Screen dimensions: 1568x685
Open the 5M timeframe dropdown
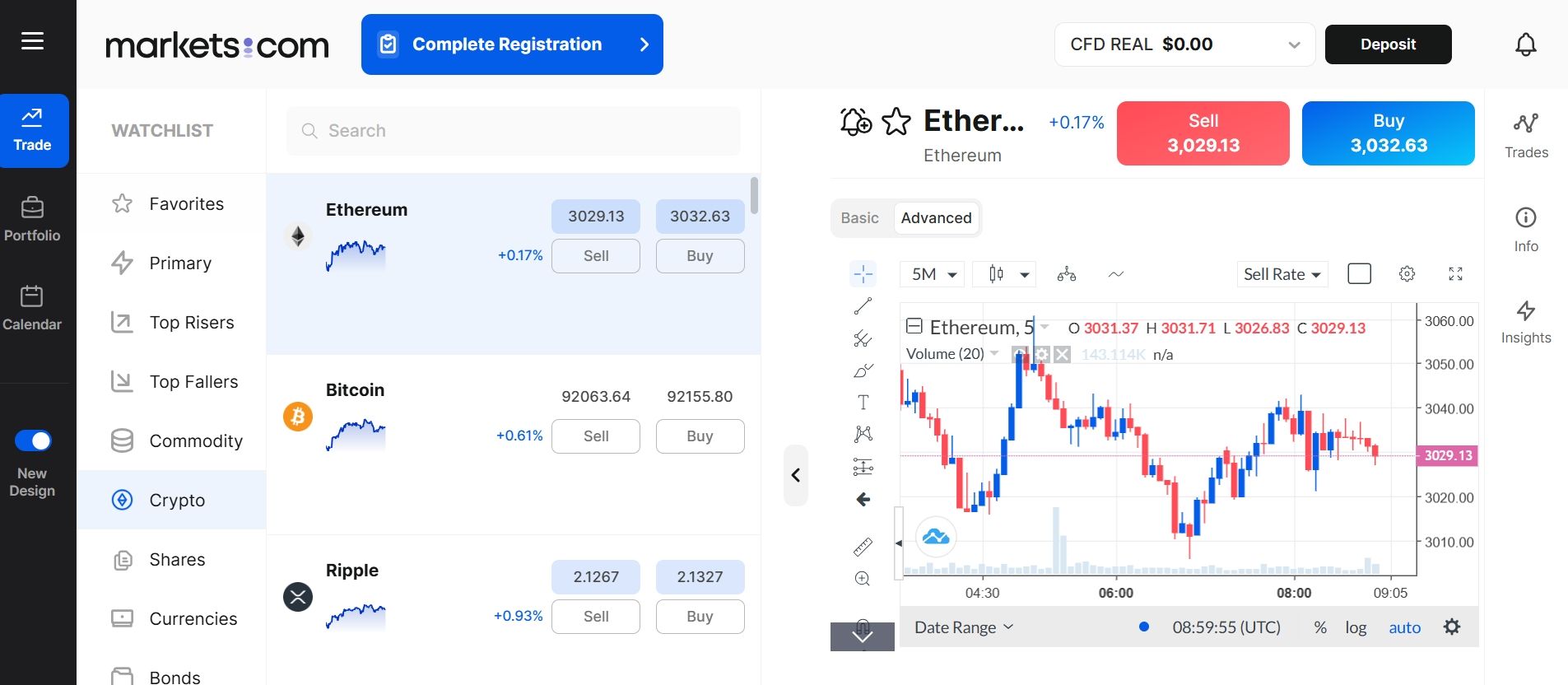click(x=931, y=273)
